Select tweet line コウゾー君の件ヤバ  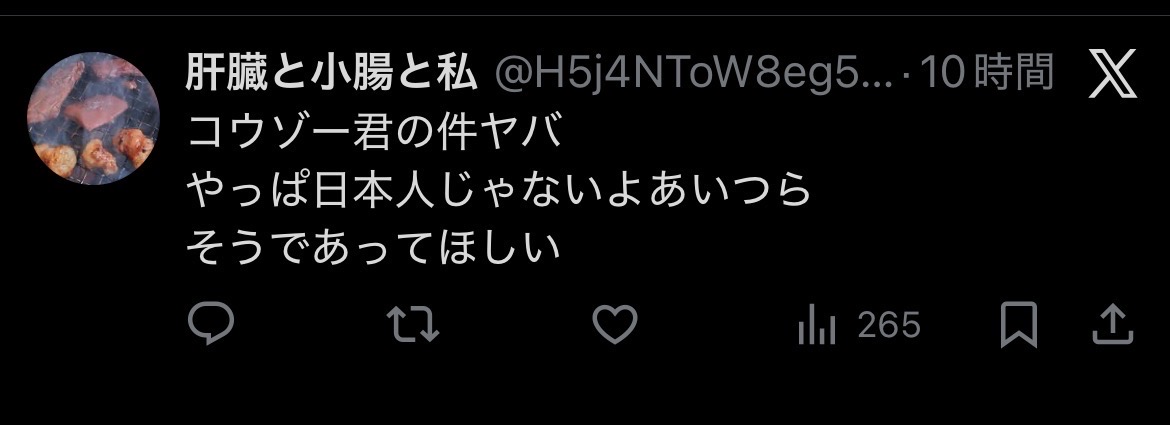[373, 133]
